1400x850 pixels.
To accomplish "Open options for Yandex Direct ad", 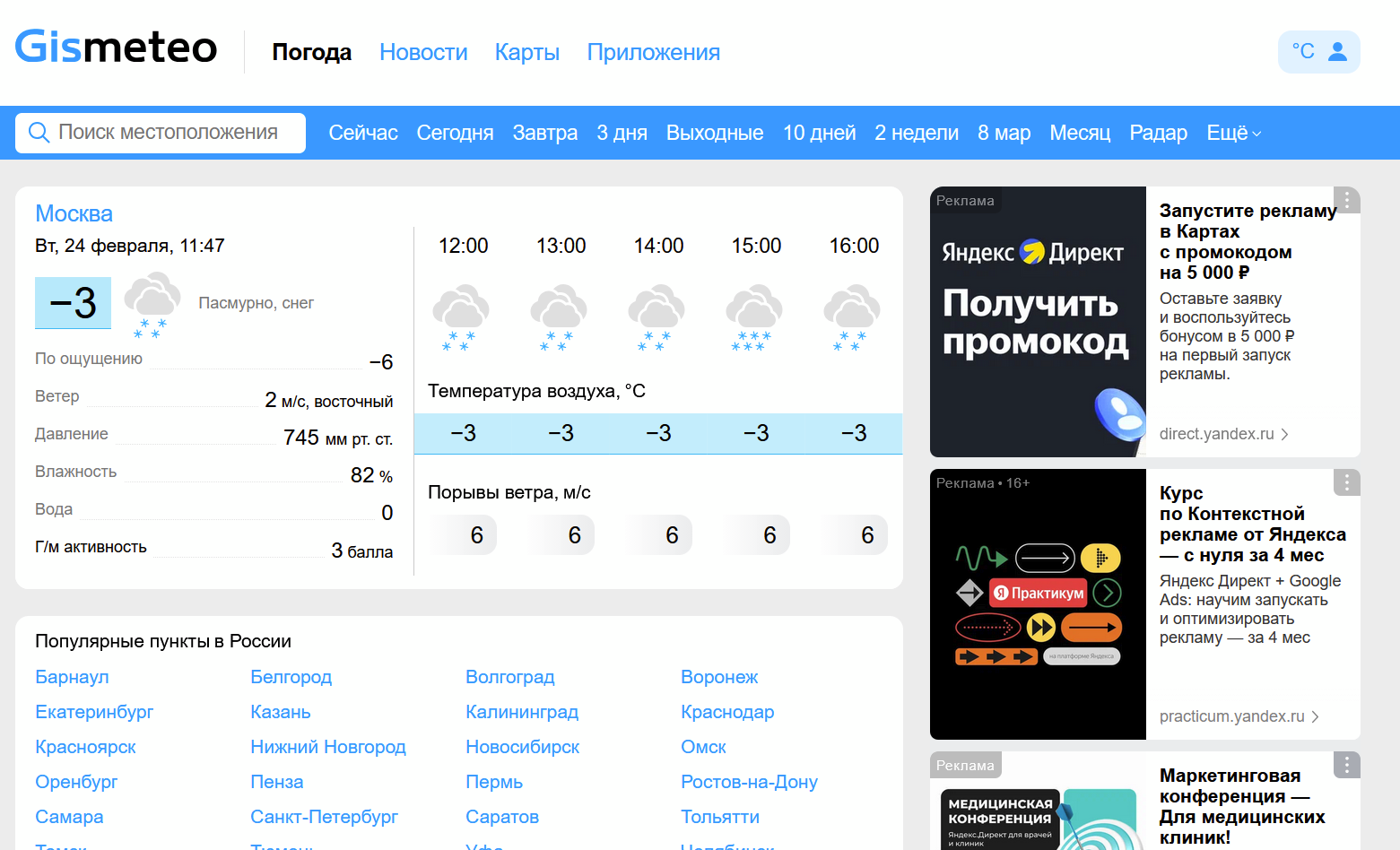I will (x=1346, y=200).
